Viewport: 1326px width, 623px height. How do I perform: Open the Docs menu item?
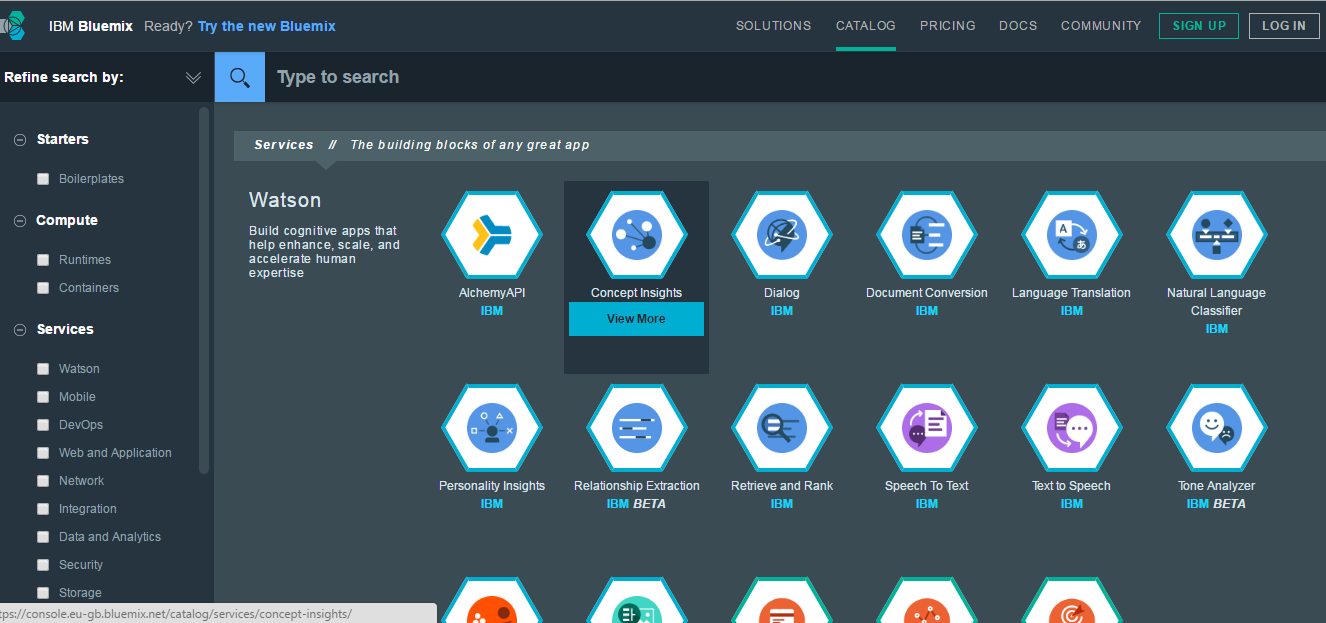click(x=1018, y=26)
